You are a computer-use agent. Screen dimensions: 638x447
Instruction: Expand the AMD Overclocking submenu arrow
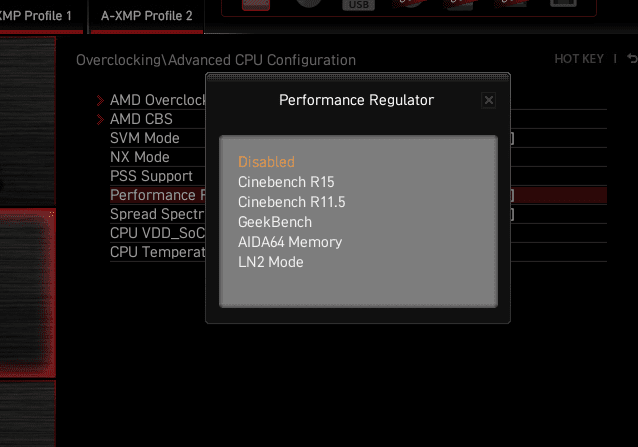(100, 100)
